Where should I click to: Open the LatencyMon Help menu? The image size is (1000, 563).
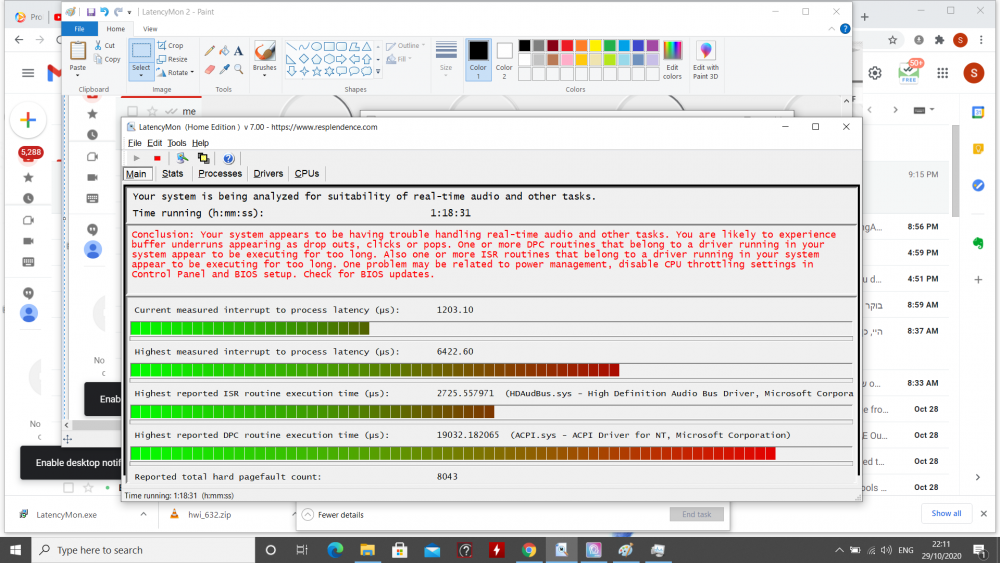[200, 143]
